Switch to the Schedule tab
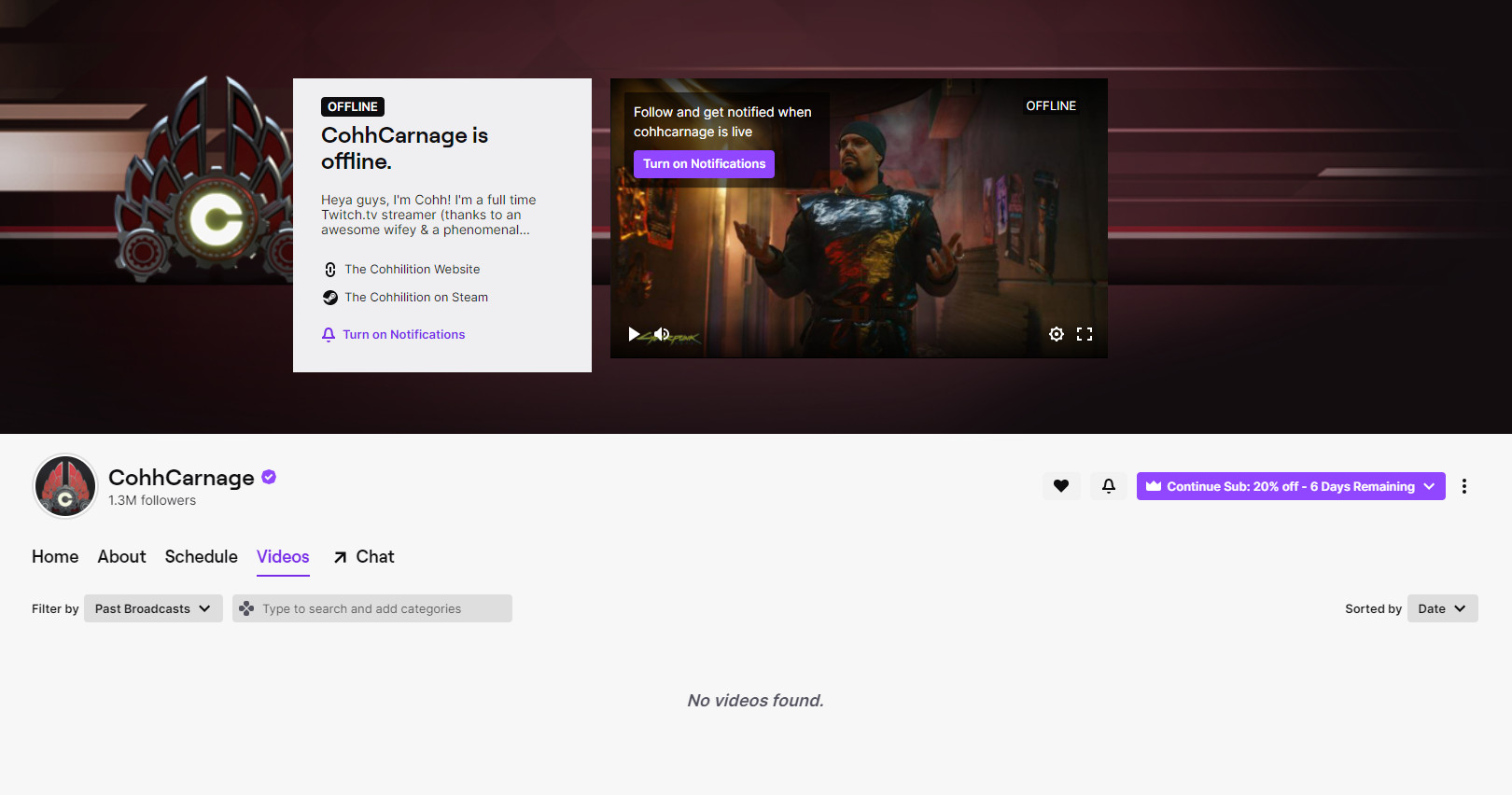The height and width of the screenshot is (795, 1512). pos(202,557)
